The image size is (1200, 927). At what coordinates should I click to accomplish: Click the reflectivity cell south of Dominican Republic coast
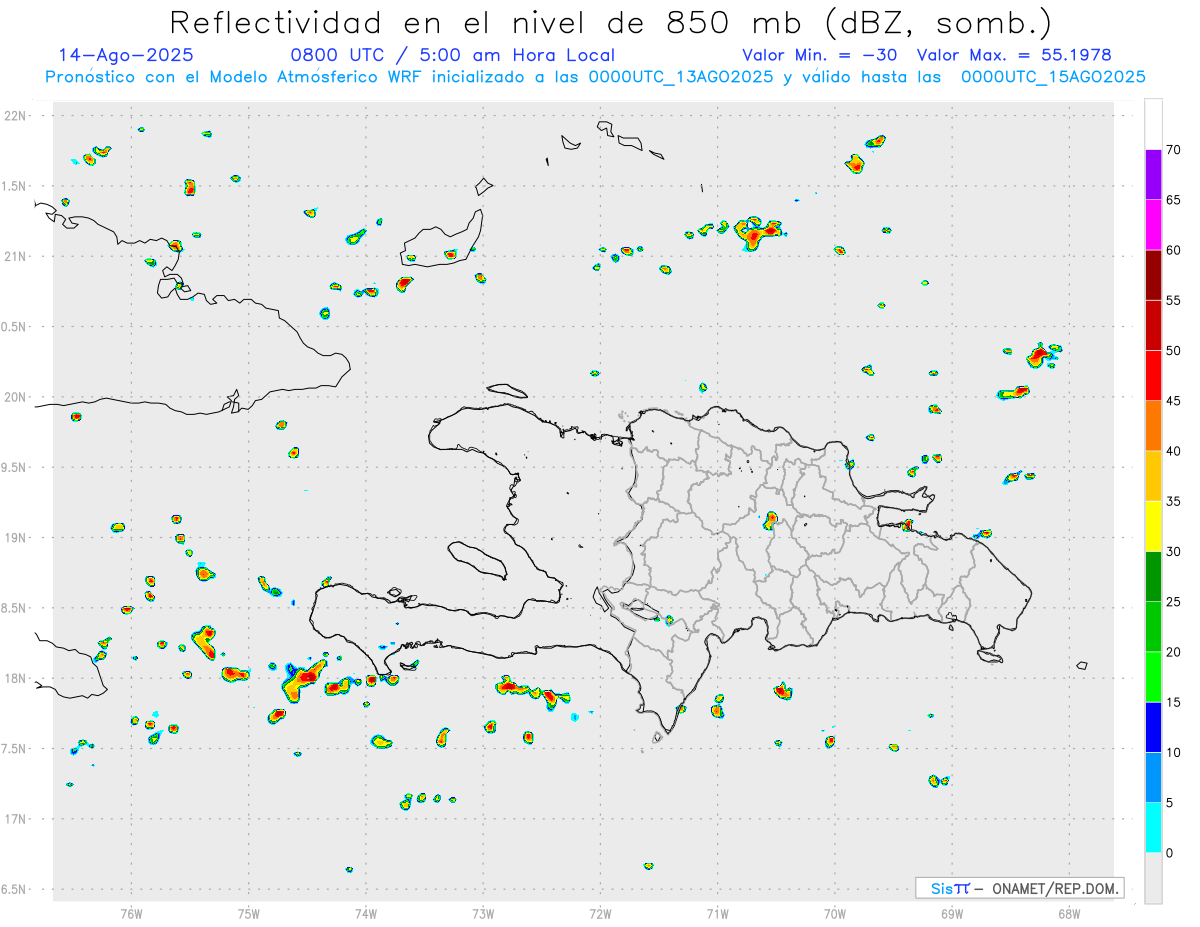(x=783, y=690)
